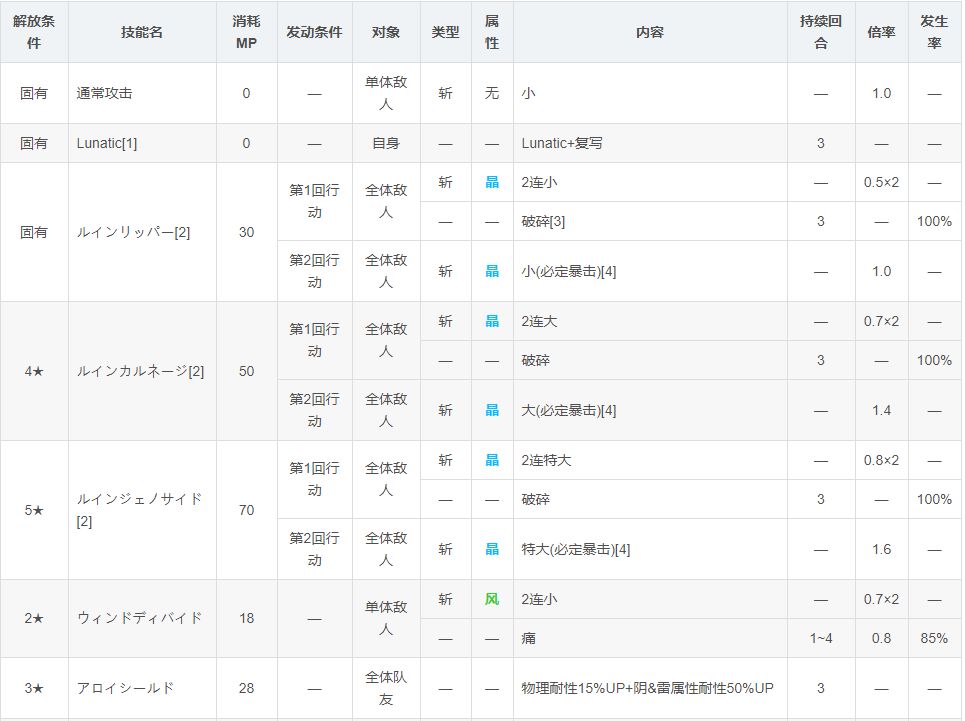Click the 晶 attribute beside 特大(必定暴击)
965x721 pixels.
[492, 549]
